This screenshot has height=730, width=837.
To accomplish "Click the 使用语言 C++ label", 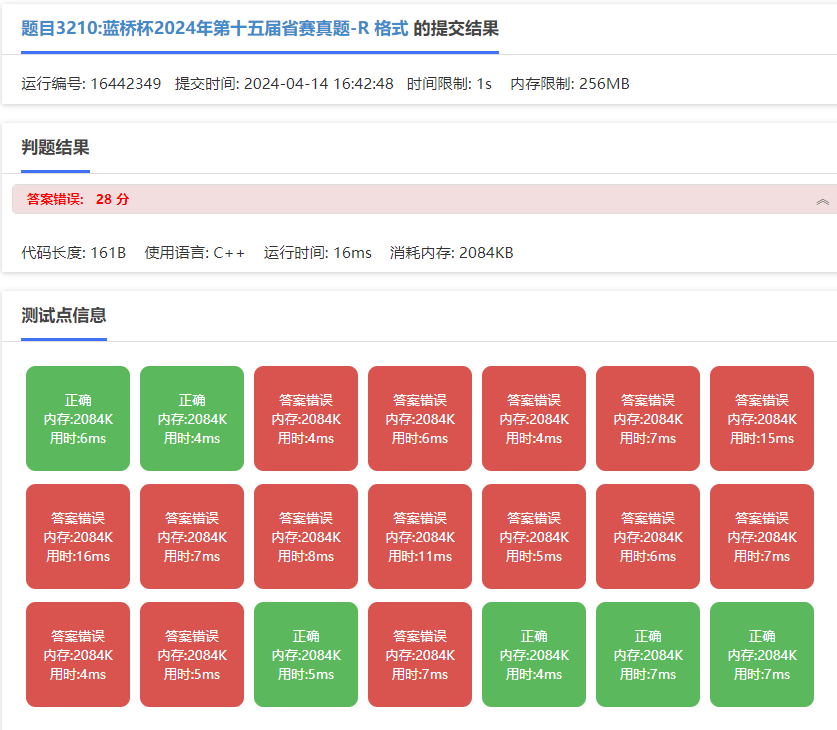I will click(195, 253).
